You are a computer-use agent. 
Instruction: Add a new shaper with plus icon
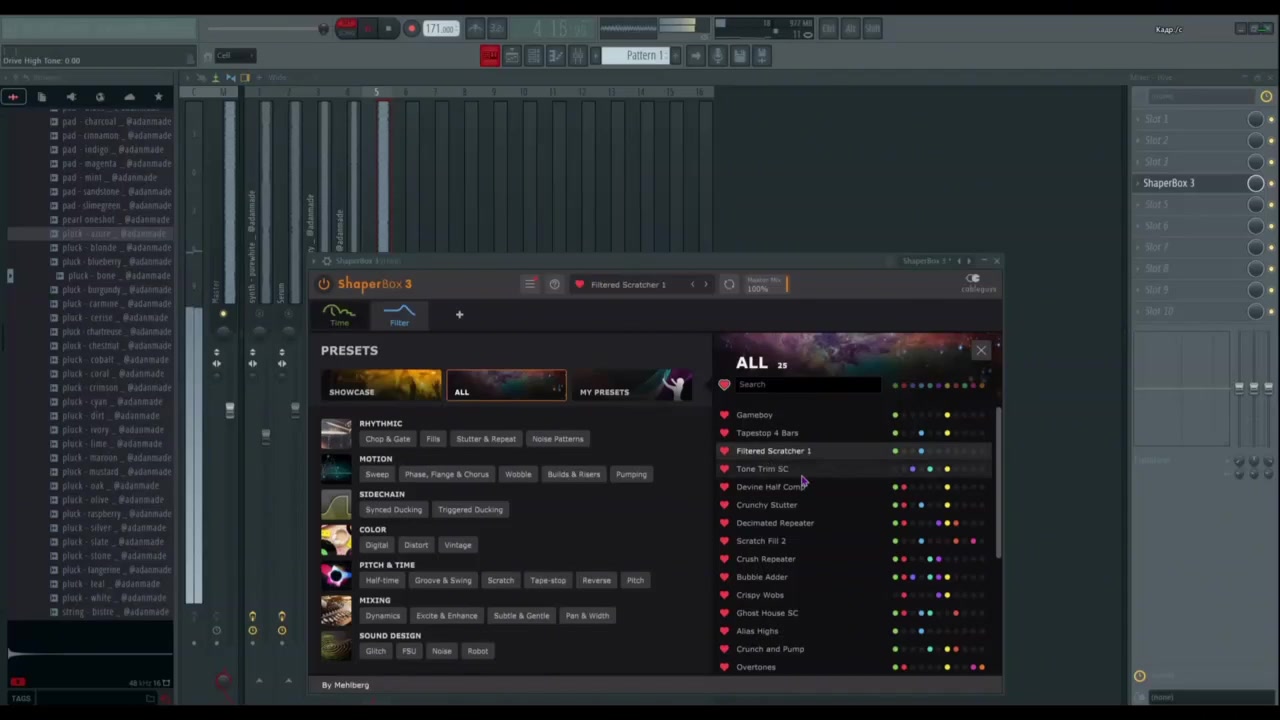pyautogui.click(x=459, y=314)
